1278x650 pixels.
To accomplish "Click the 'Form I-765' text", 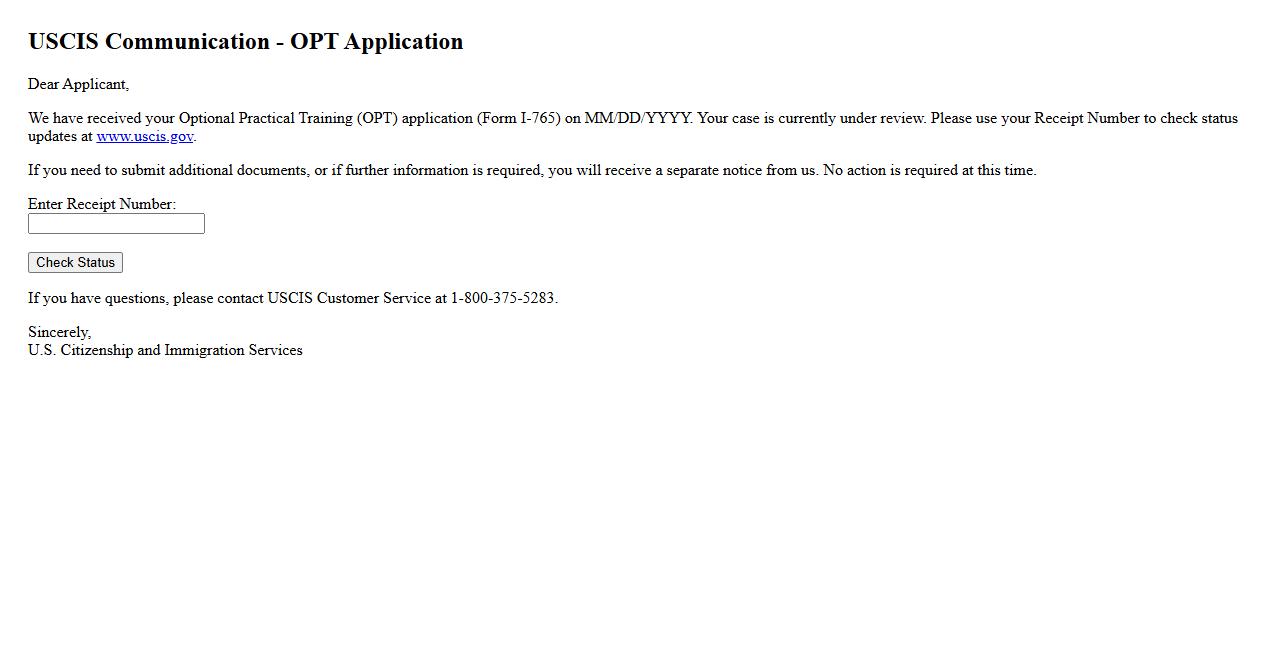I will pyautogui.click(x=518, y=119).
